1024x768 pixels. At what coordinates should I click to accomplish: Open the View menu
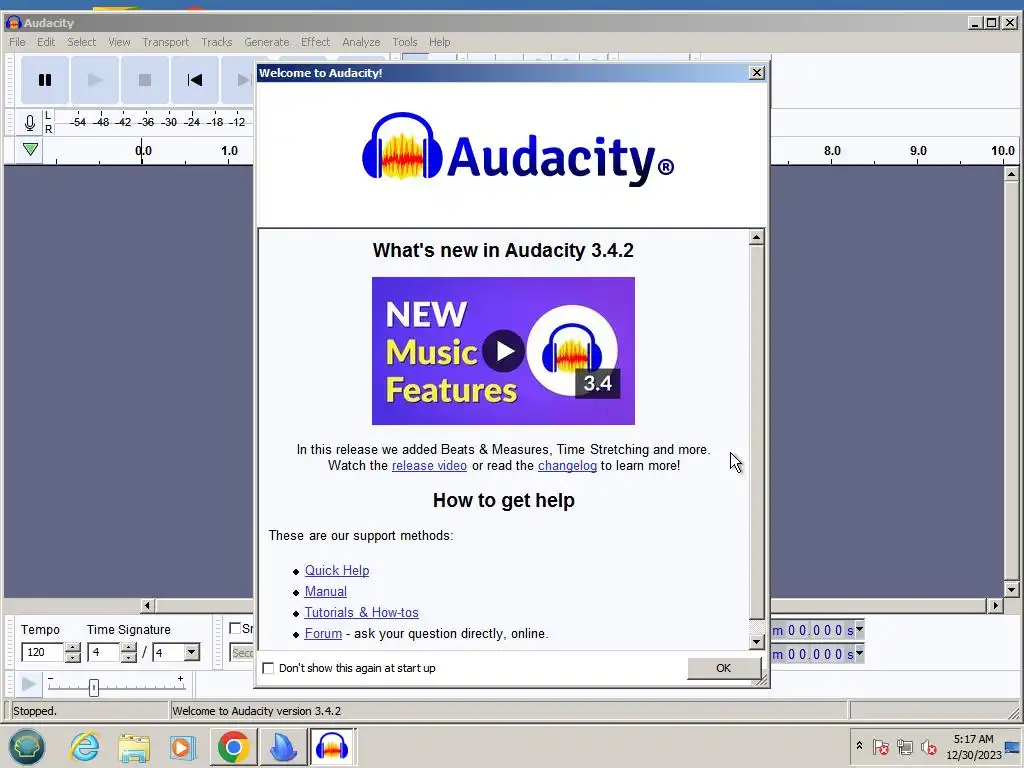coord(119,42)
